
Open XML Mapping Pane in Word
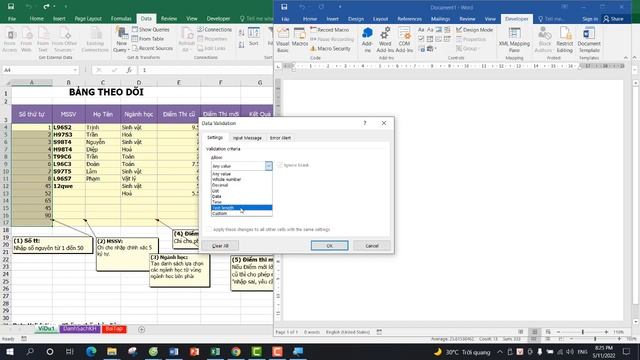click(x=514, y=40)
